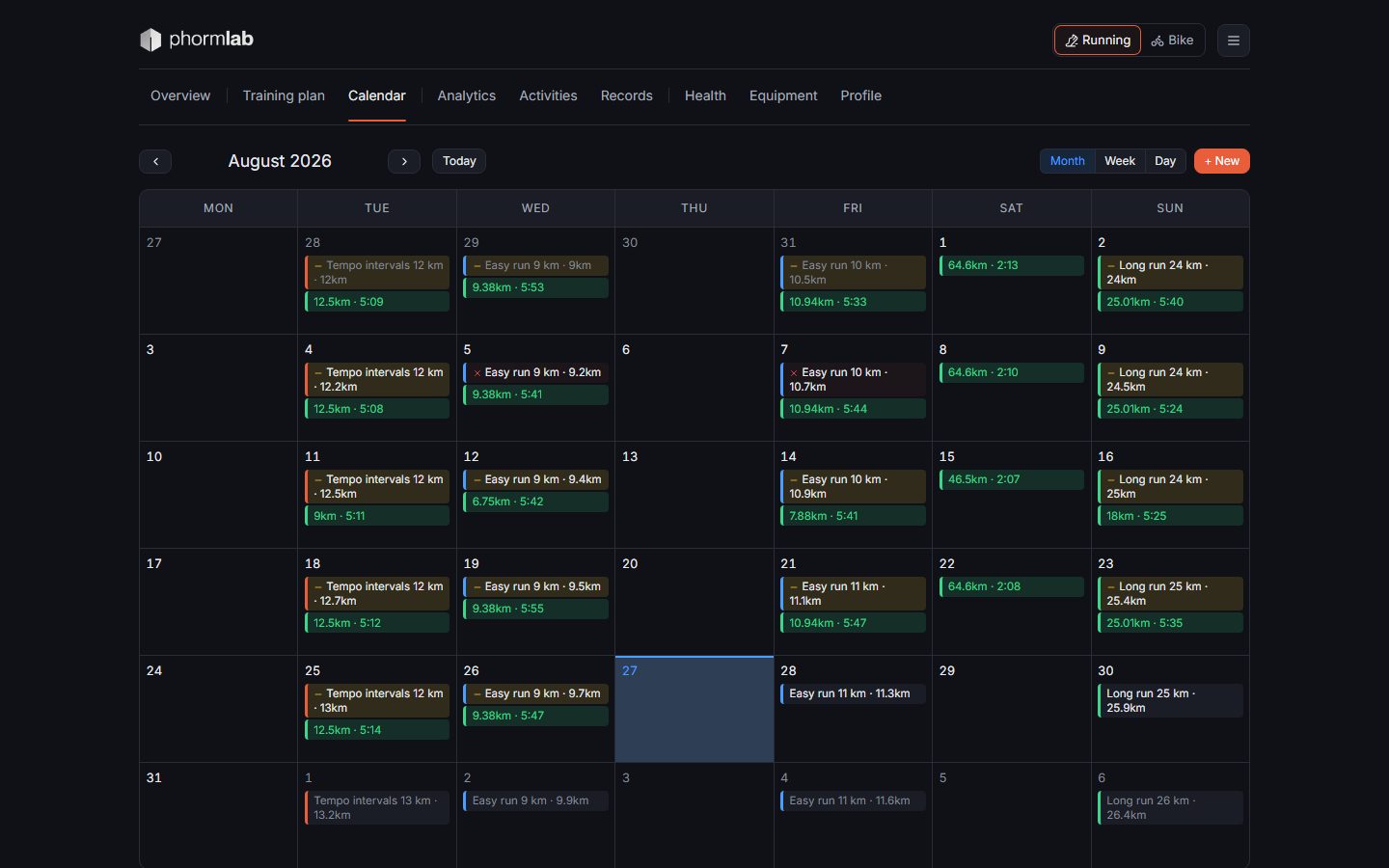Open completed run 7.88km · 5:41
The height and width of the screenshot is (868, 1389).
[x=853, y=516]
